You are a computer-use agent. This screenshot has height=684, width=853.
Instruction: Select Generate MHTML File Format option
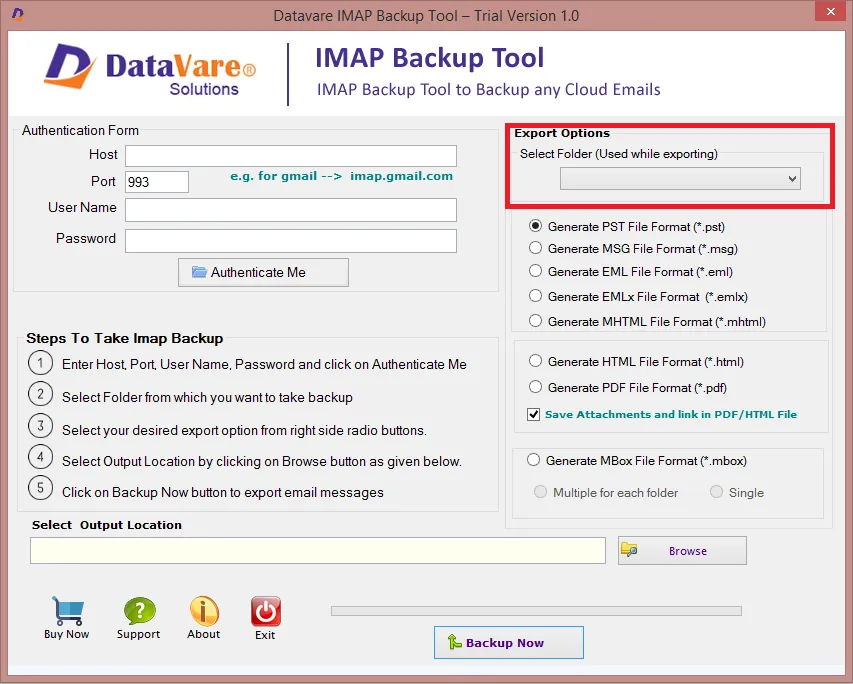535,321
